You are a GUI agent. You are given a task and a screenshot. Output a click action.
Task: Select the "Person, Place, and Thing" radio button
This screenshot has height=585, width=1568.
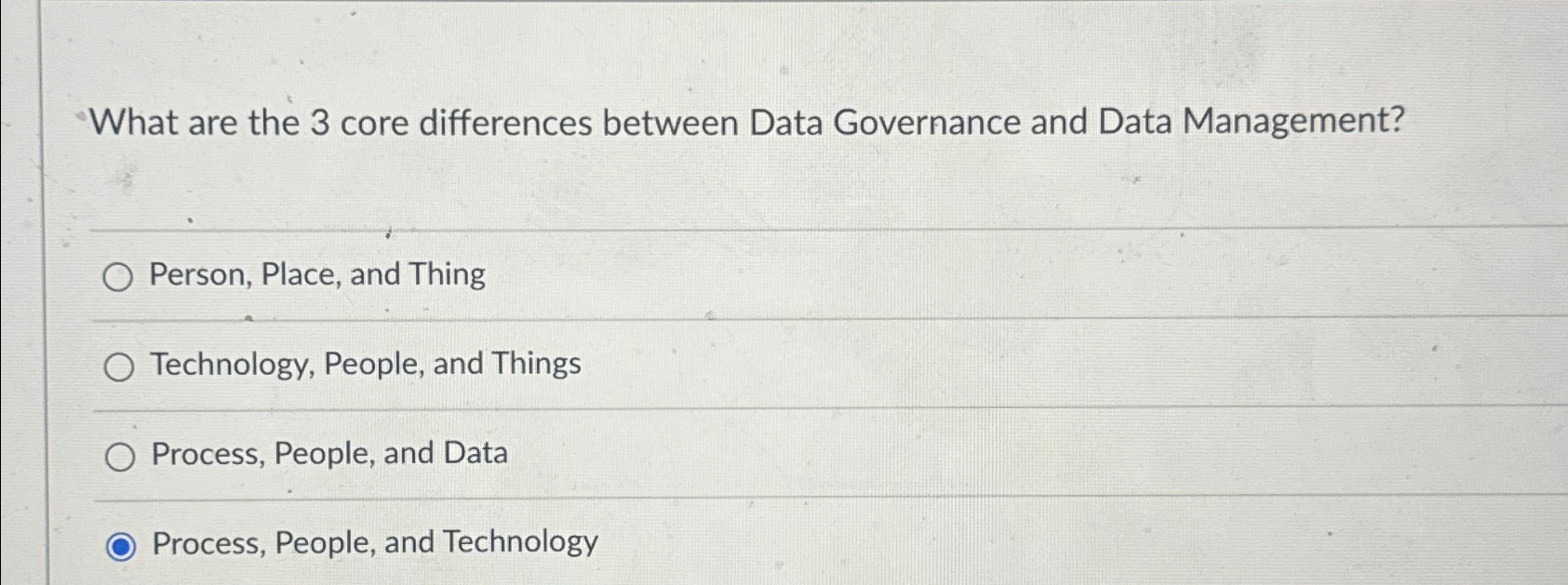pyautogui.click(x=119, y=277)
